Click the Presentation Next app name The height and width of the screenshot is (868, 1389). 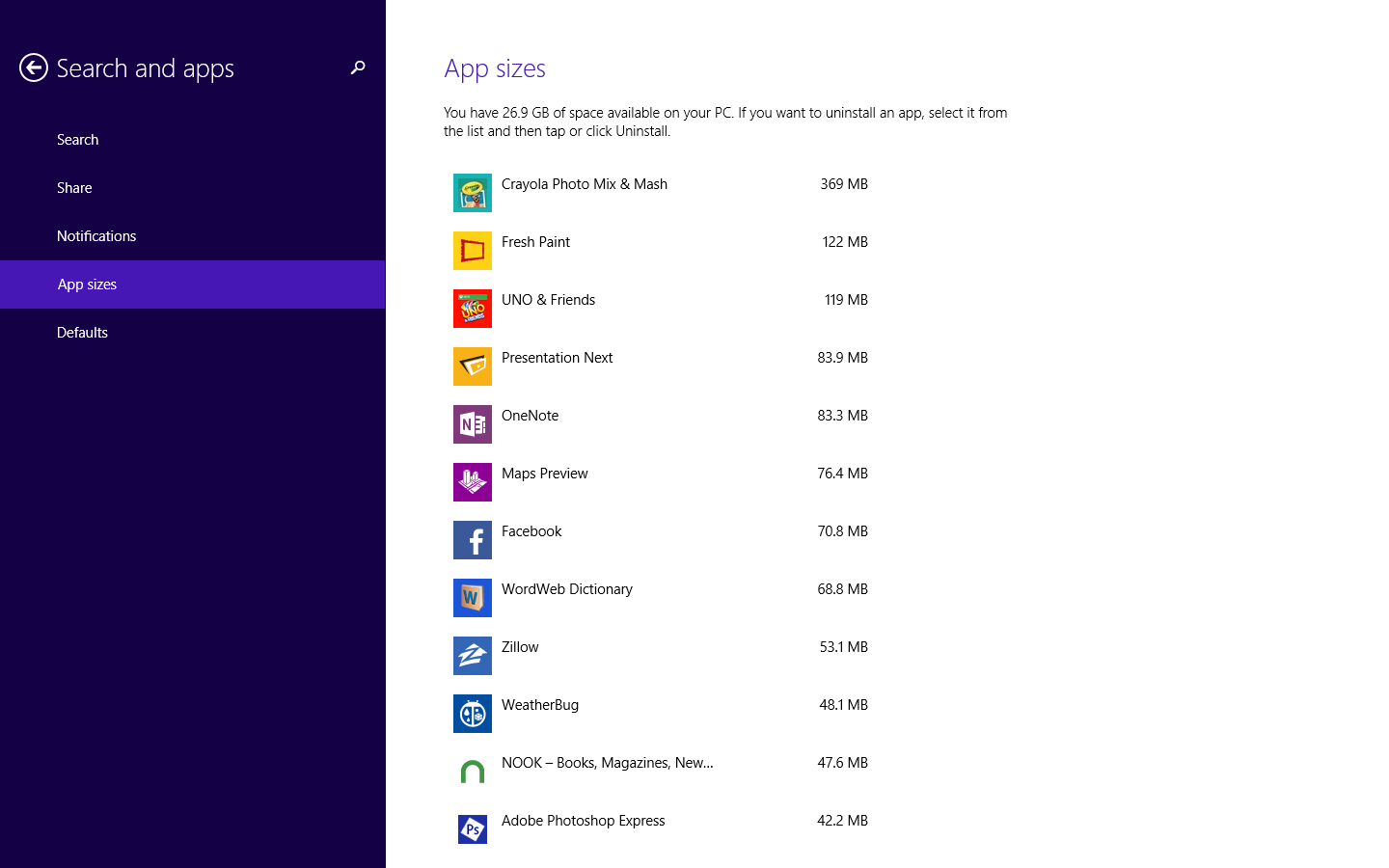tap(557, 358)
